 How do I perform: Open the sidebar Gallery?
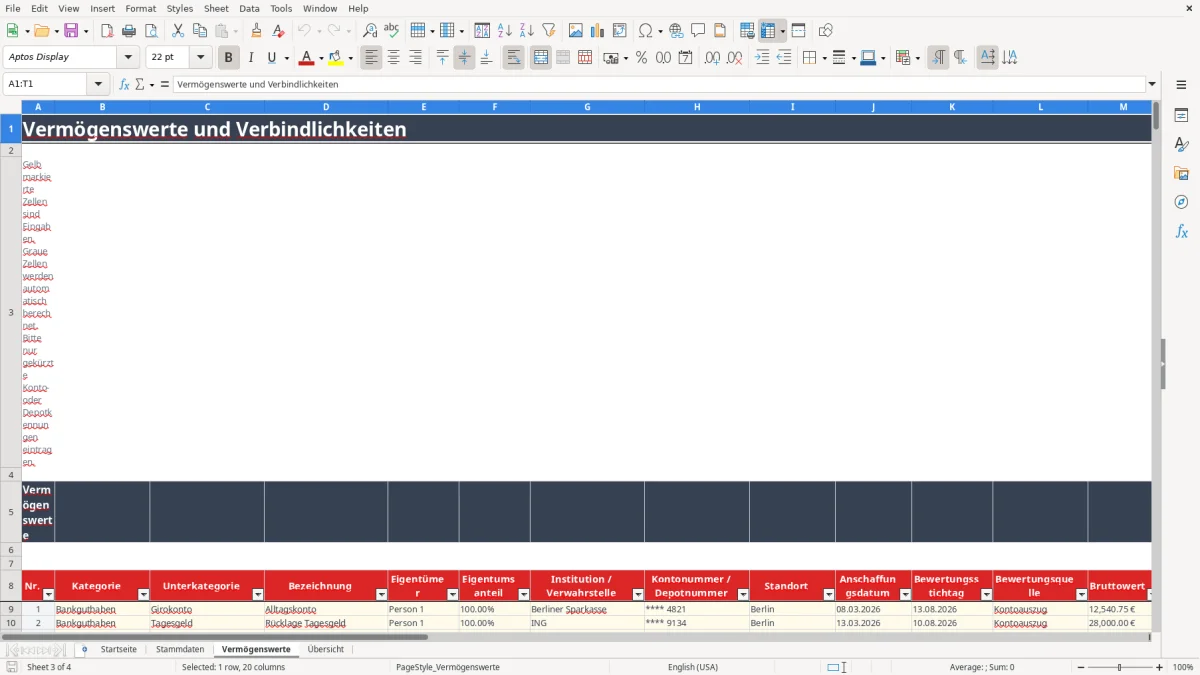[1181, 173]
